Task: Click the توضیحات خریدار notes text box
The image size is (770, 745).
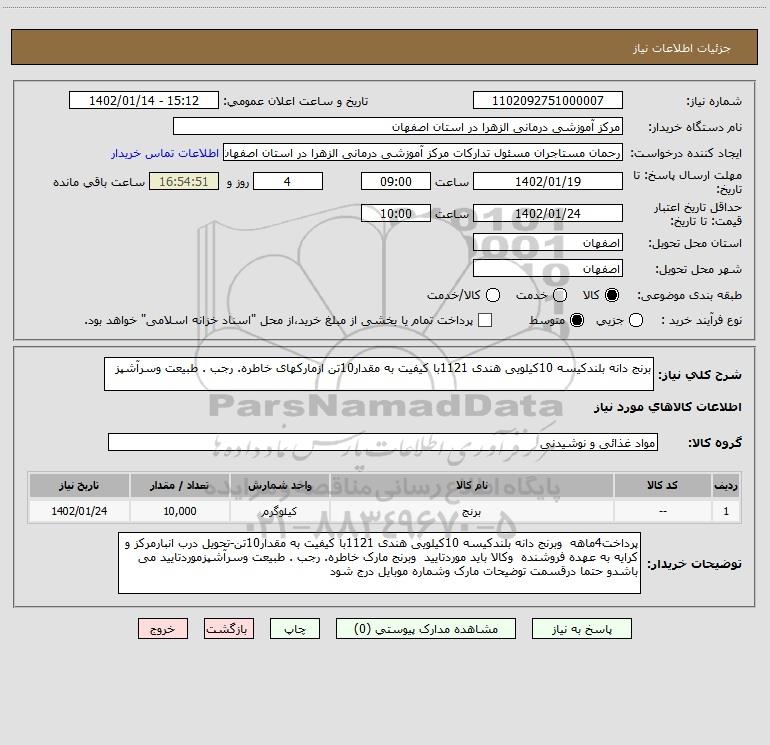Action: (x=379, y=563)
